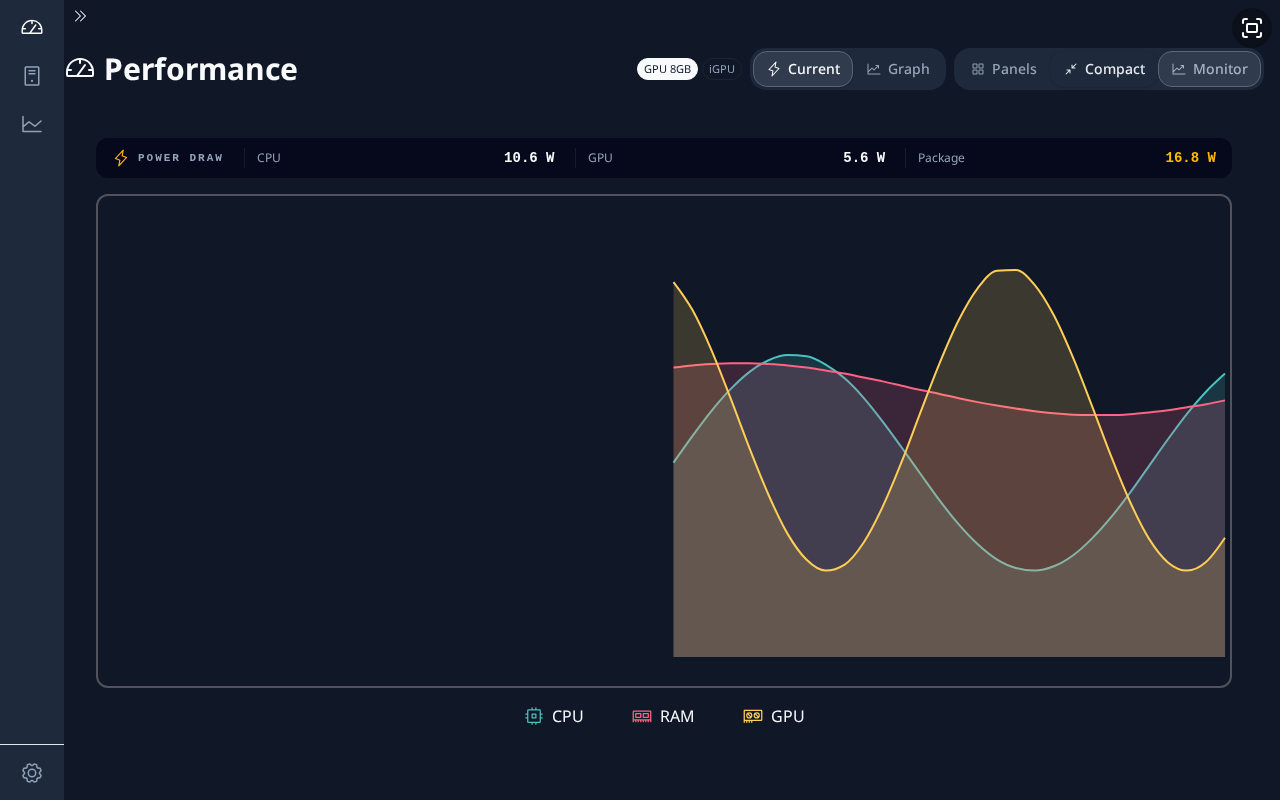
Task: Open the performance dashboard sidebar icon
Action: click(32, 28)
